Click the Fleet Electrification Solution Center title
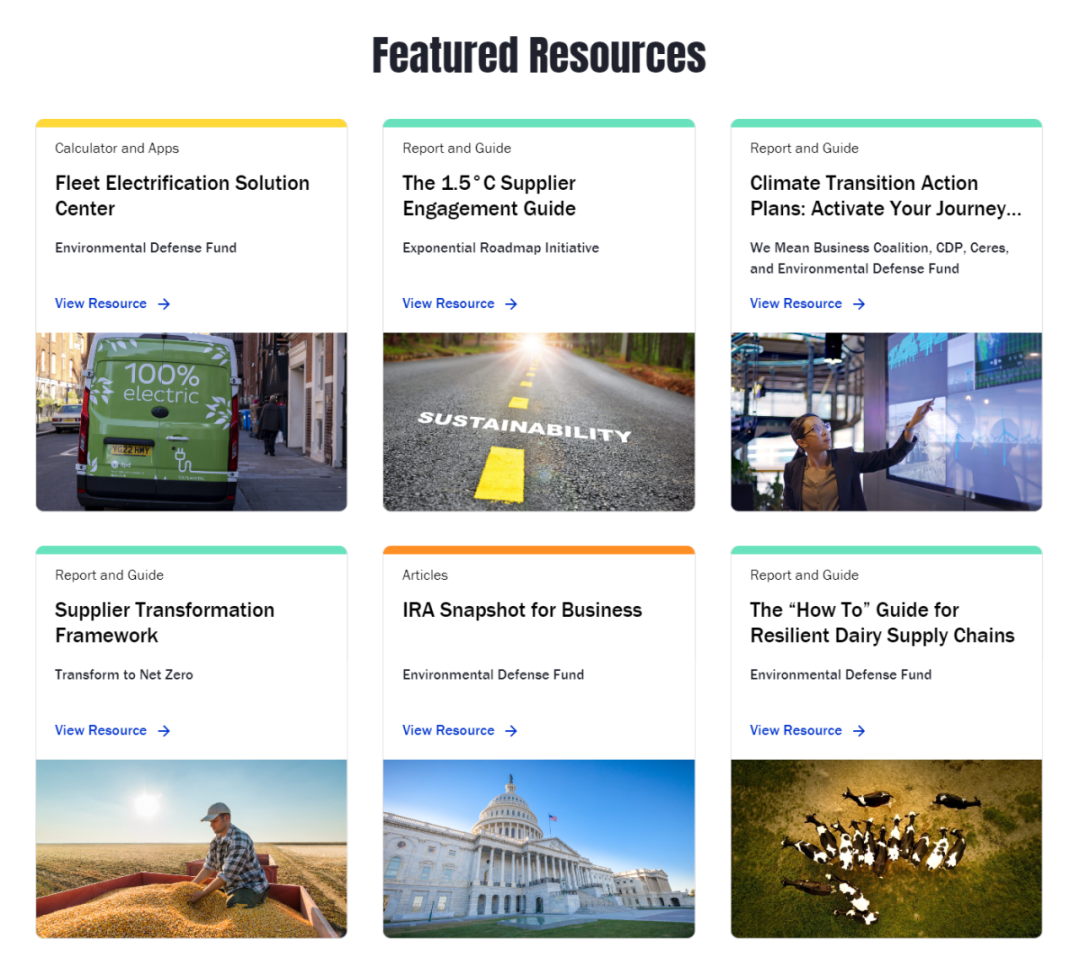 tap(183, 196)
